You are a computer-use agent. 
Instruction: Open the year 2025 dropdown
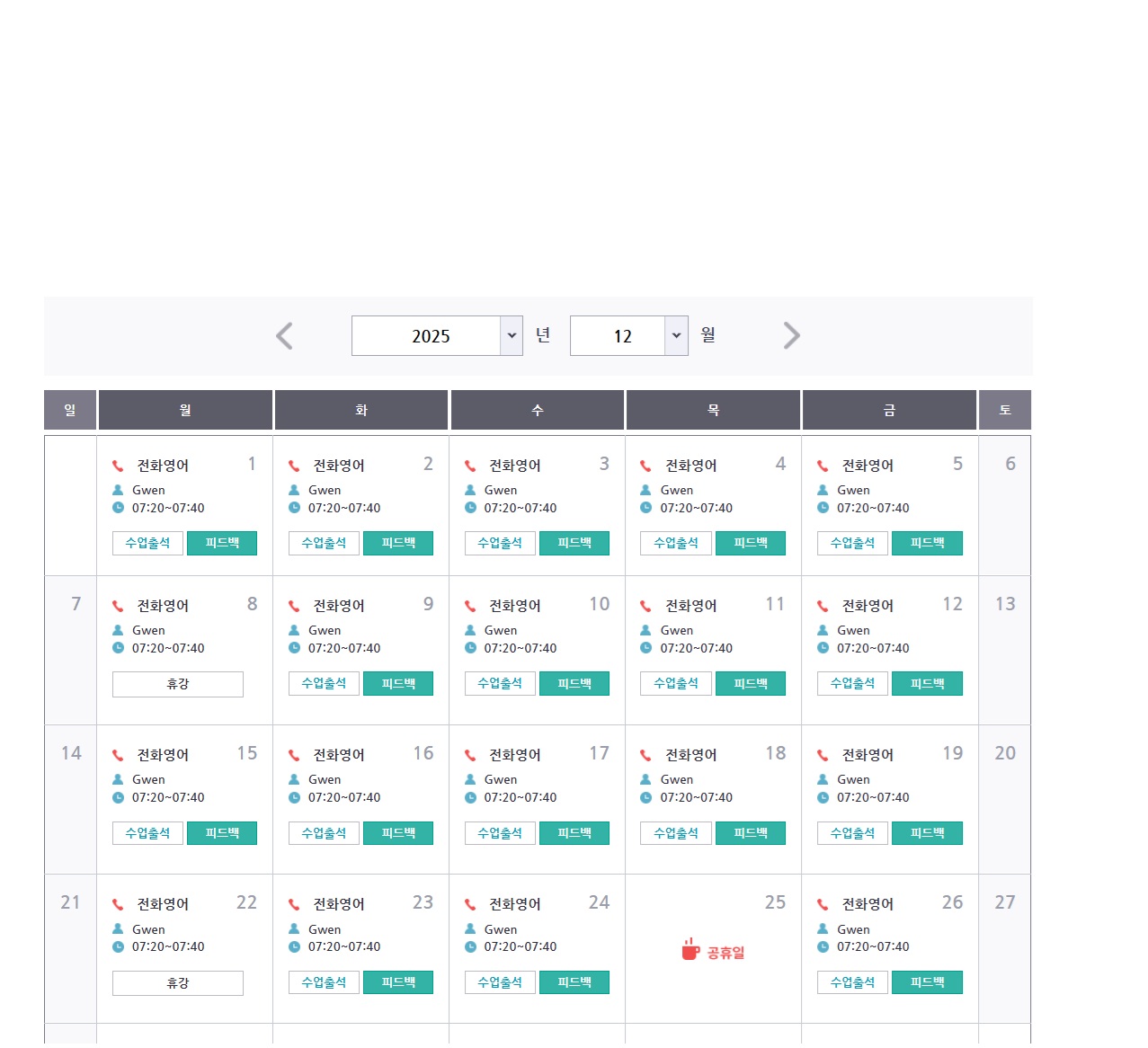(437, 336)
